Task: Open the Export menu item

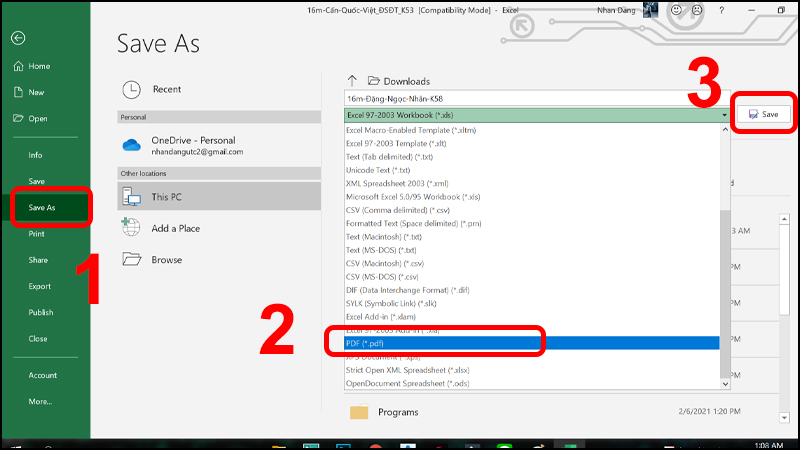Action: (x=40, y=286)
